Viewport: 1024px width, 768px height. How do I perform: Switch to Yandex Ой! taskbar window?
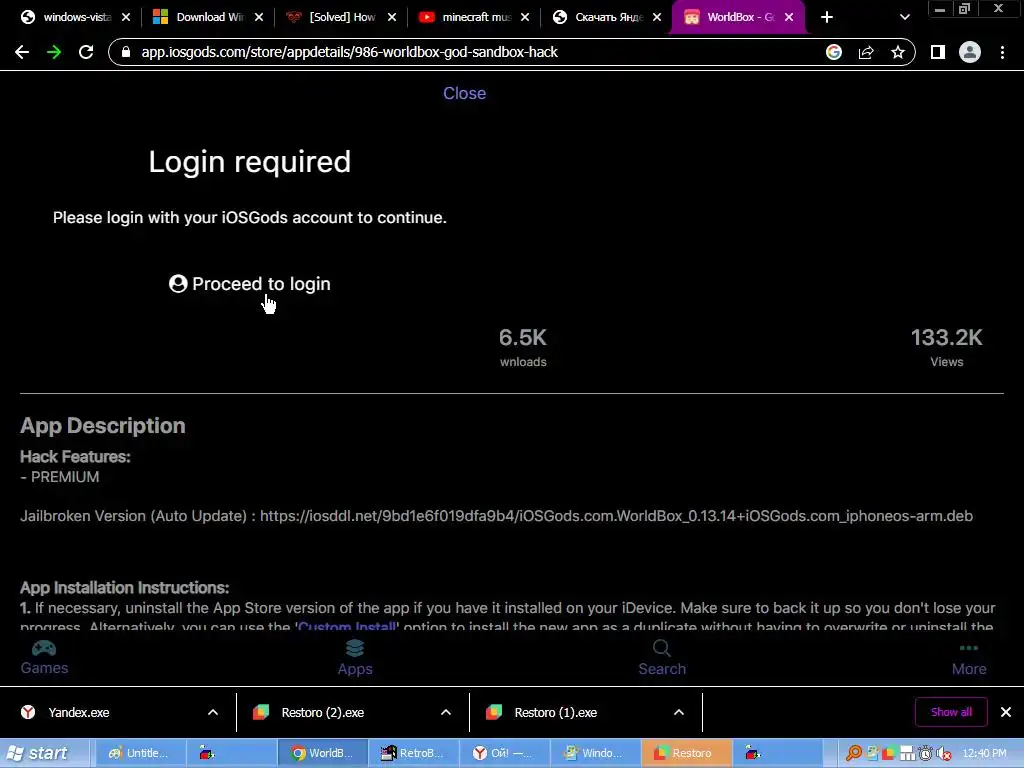[x=504, y=754]
